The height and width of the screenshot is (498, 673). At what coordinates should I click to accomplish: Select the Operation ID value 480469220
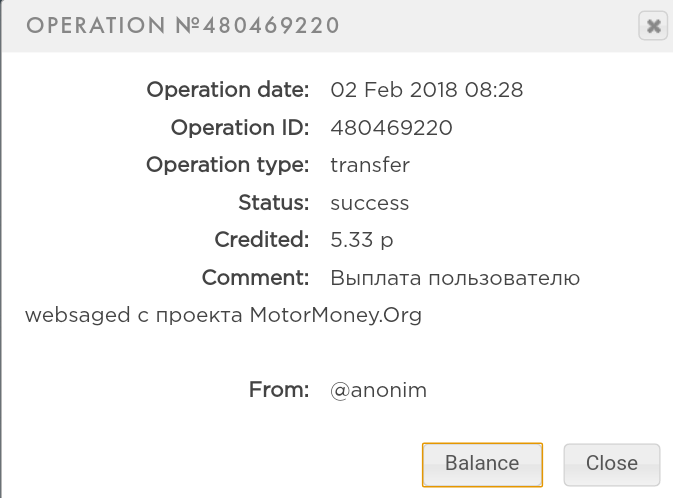(x=392, y=128)
